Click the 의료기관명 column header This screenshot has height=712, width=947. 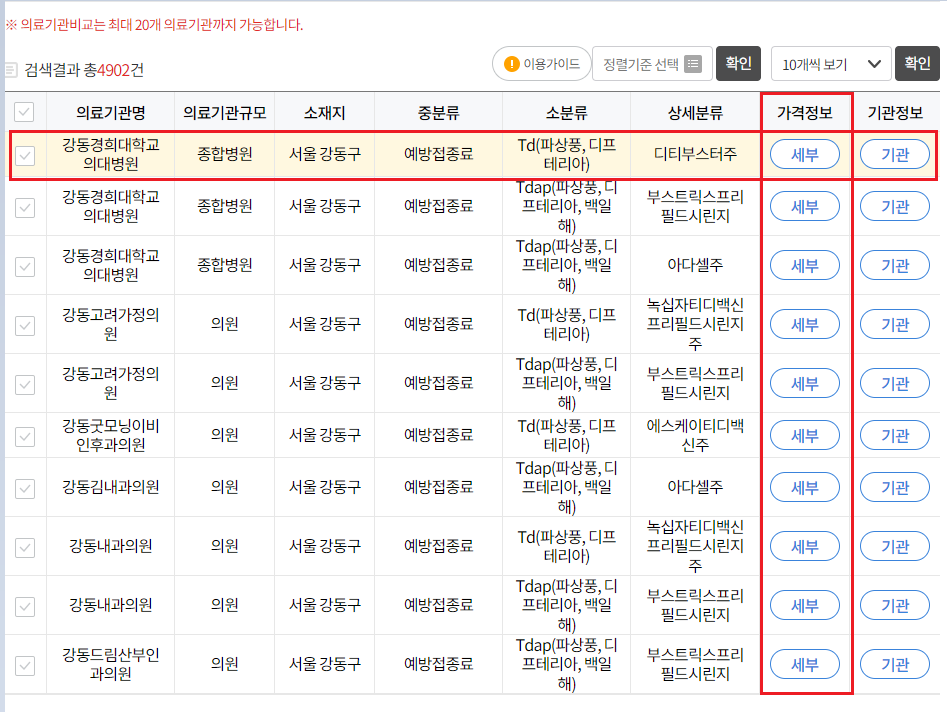point(109,112)
